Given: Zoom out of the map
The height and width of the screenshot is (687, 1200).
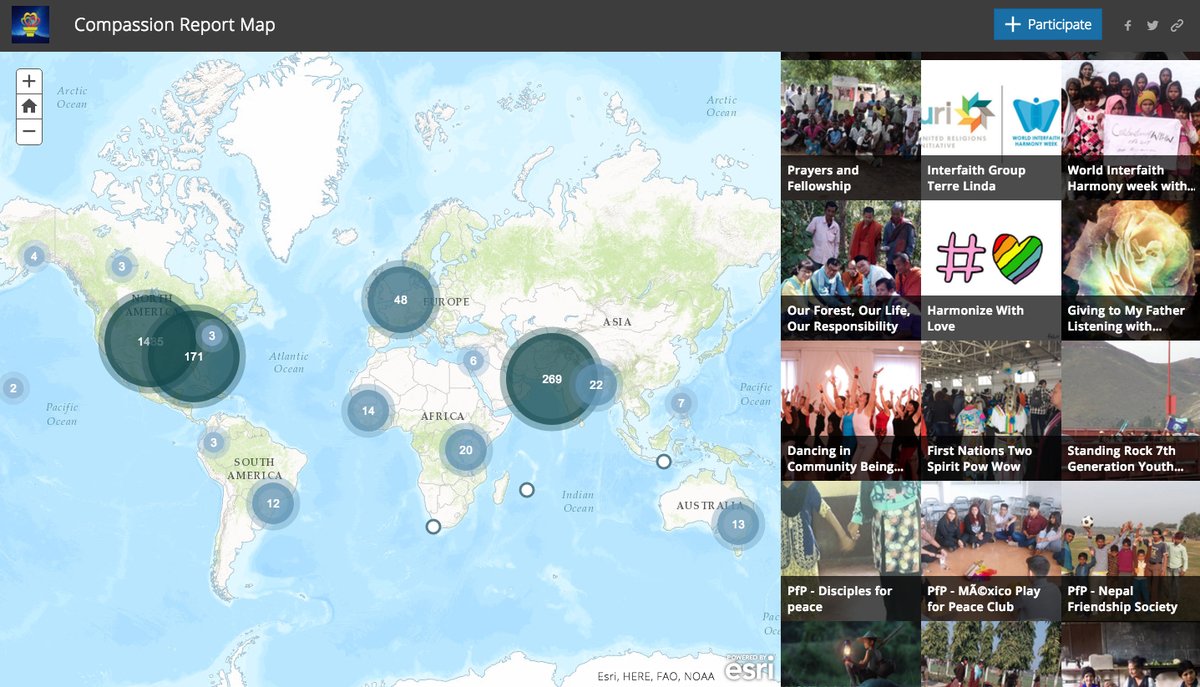Looking at the screenshot, I should 29,131.
